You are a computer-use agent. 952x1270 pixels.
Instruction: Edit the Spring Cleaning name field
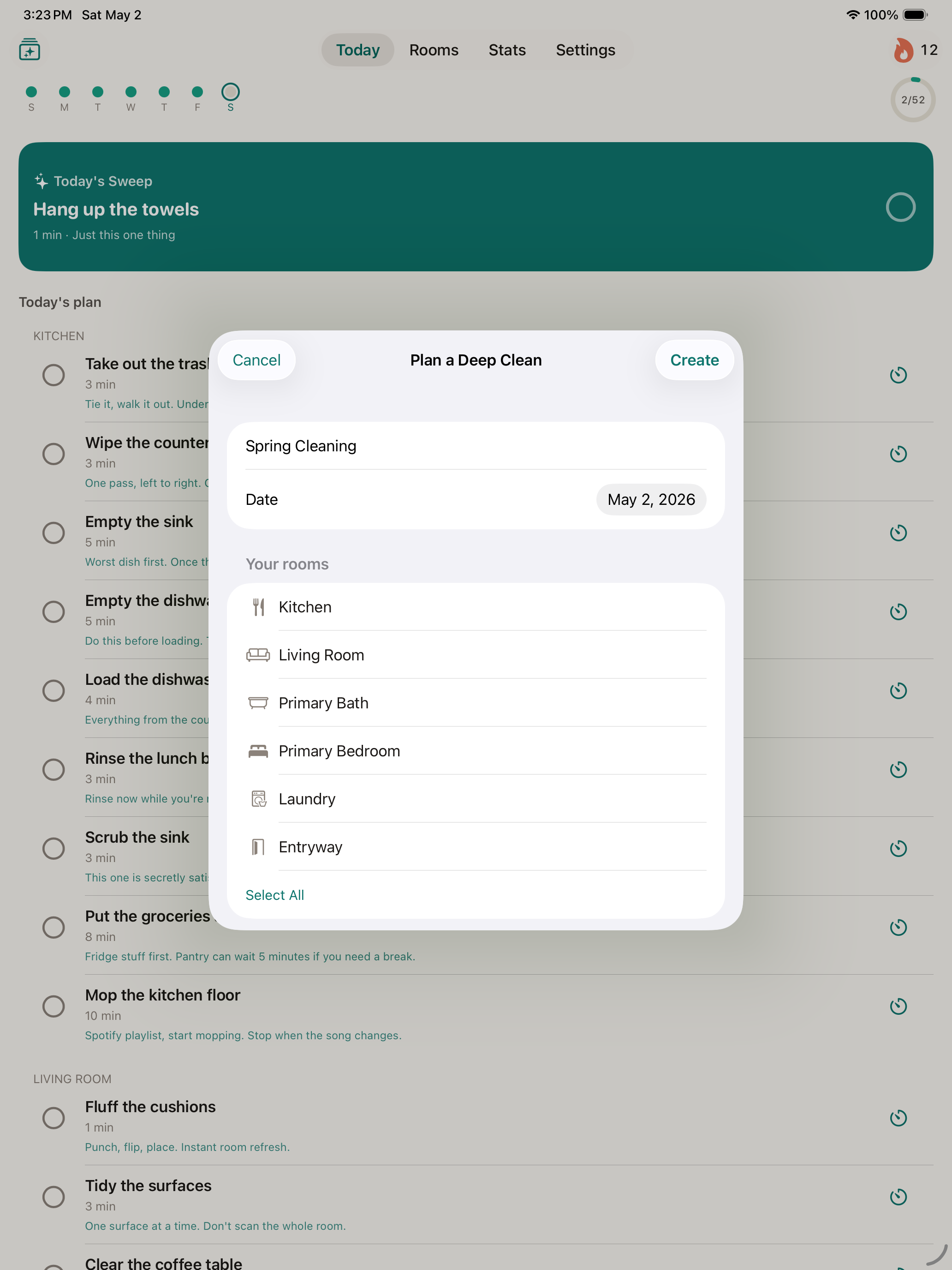[476, 446]
